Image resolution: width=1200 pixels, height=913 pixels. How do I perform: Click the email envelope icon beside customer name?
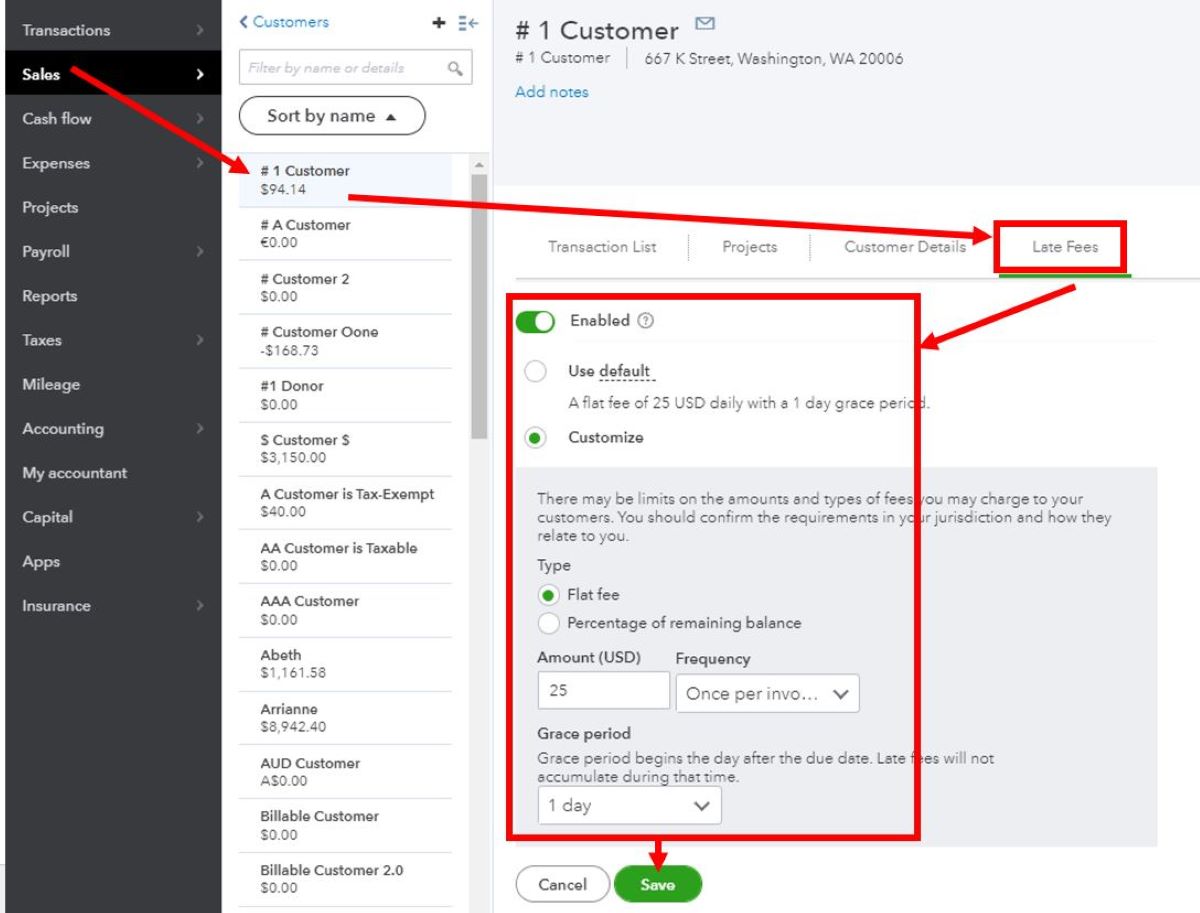point(704,24)
